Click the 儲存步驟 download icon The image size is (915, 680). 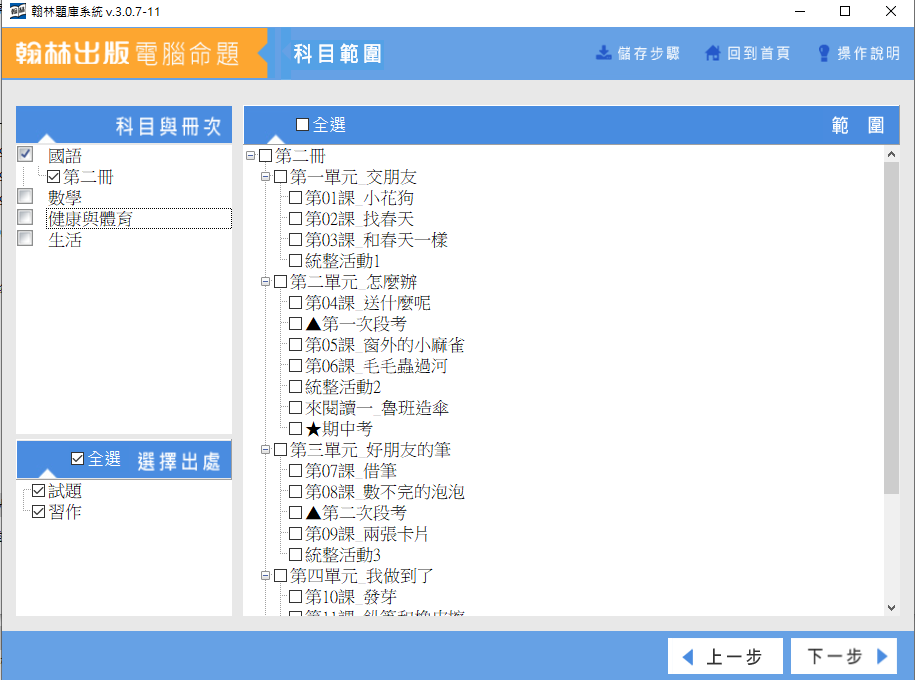[603, 53]
